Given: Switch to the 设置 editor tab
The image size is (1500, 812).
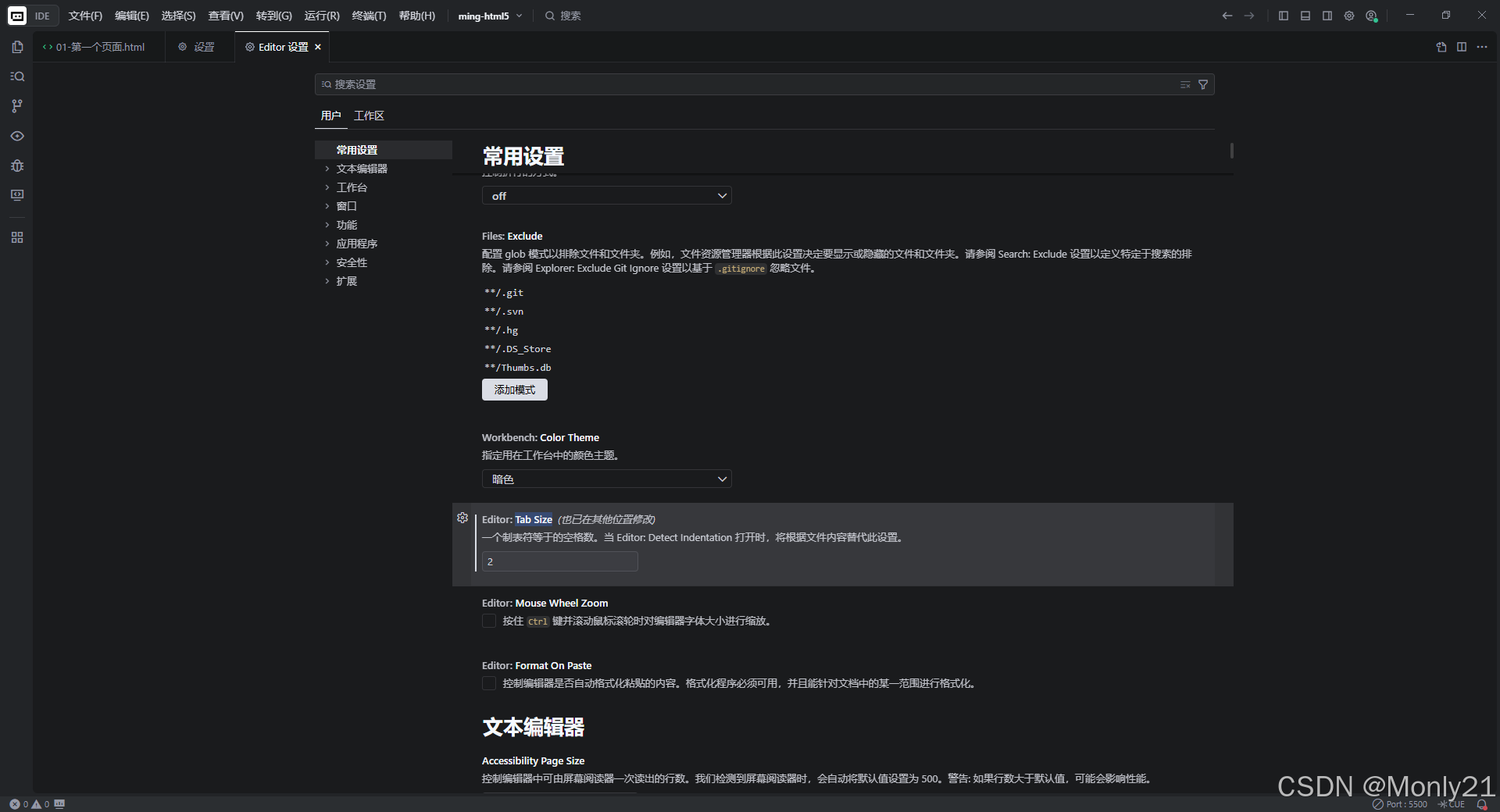Looking at the screenshot, I should (x=200, y=47).
